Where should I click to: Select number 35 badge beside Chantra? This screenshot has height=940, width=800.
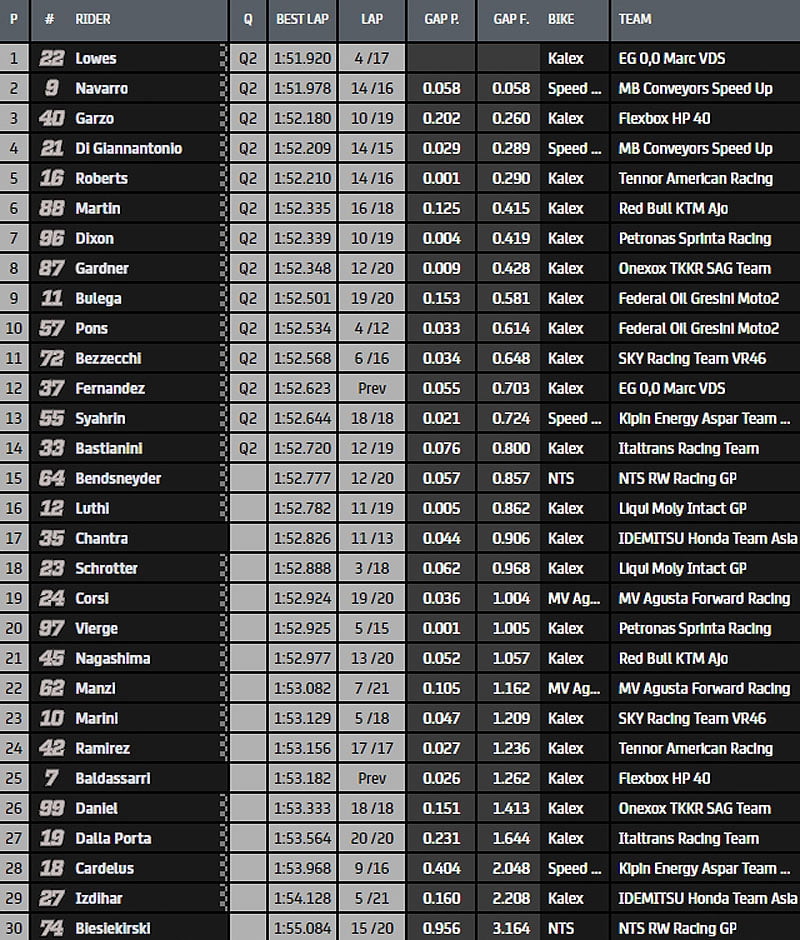[x=52, y=539]
